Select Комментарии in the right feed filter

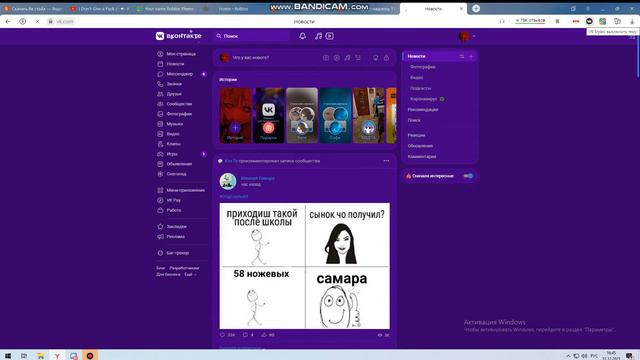(422, 157)
